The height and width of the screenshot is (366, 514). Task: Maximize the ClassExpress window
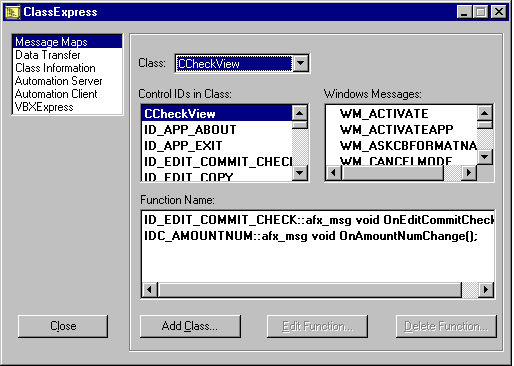pyautogui.click(x=480, y=12)
